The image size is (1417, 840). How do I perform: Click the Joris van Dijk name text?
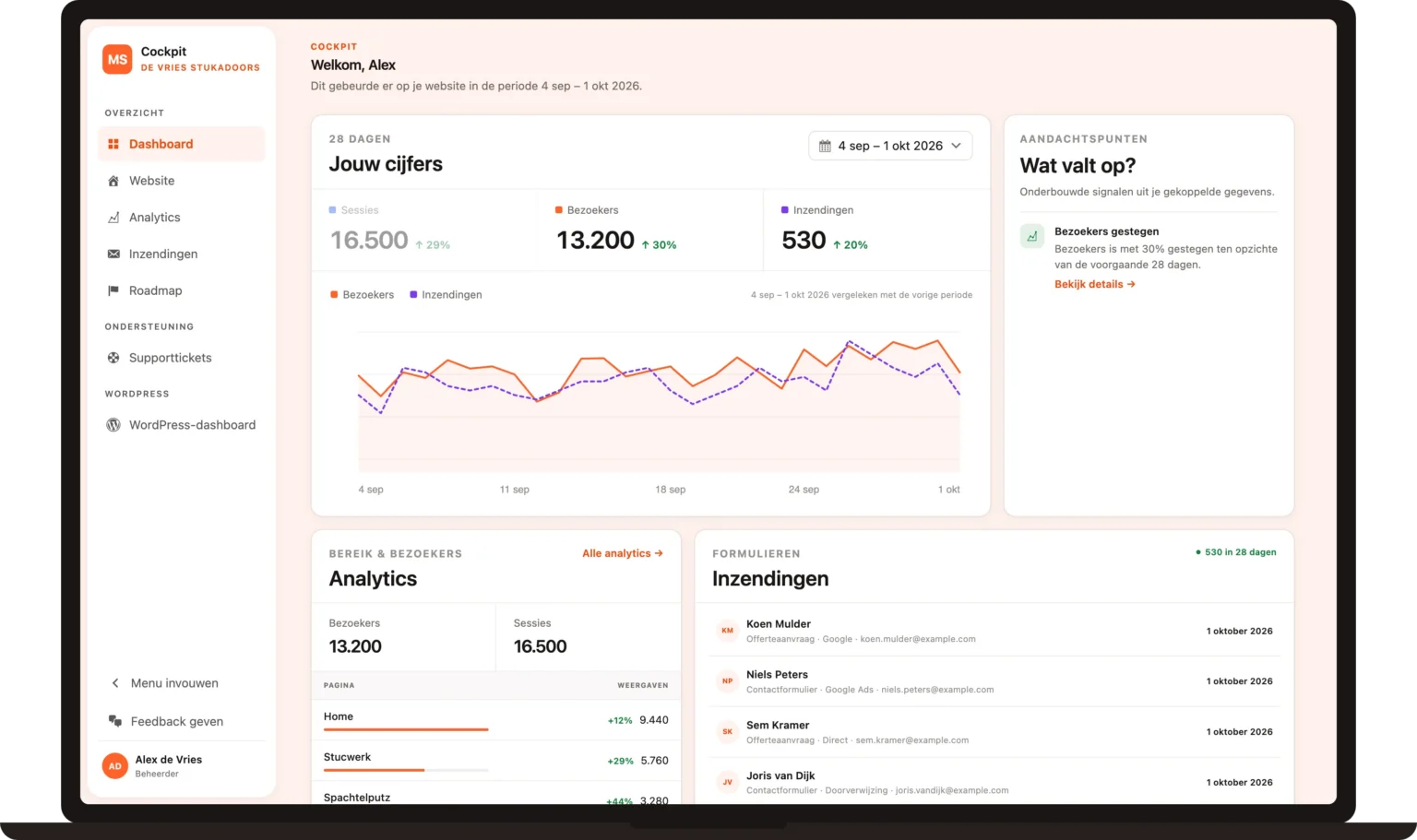click(x=780, y=775)
